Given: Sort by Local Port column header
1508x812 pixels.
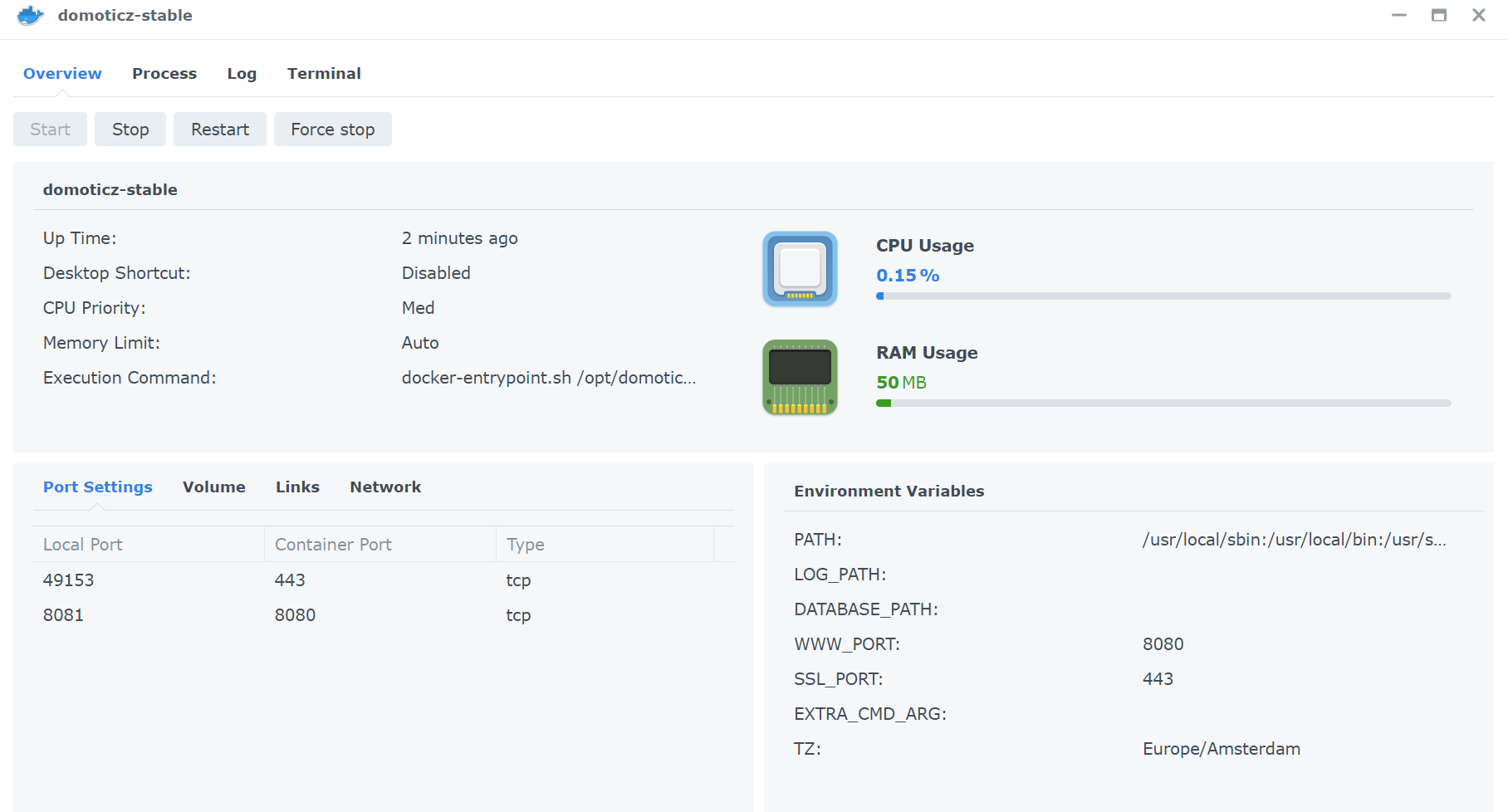Looking at the screenshot, I should pyautogui.click(x=149, y=544).
